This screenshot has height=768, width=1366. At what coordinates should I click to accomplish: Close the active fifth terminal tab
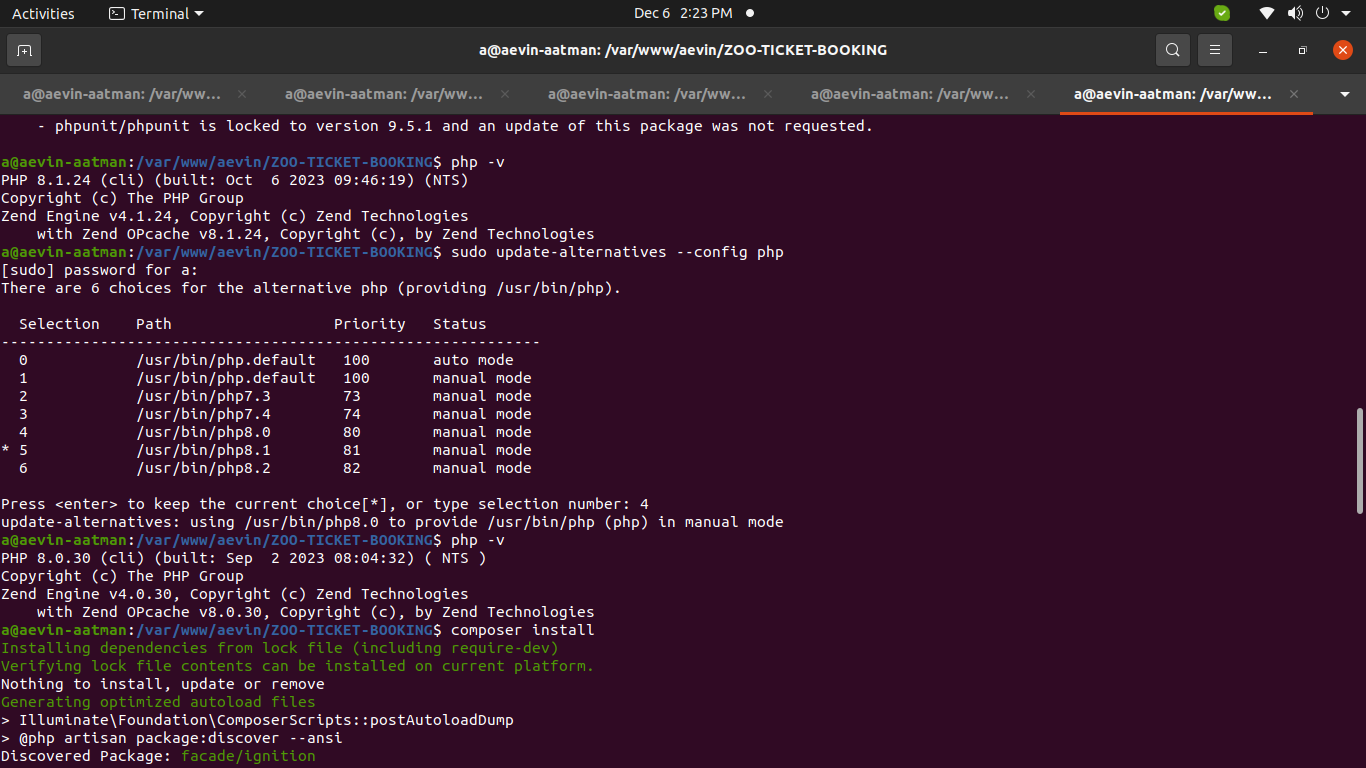click(x=1294, y=94)
